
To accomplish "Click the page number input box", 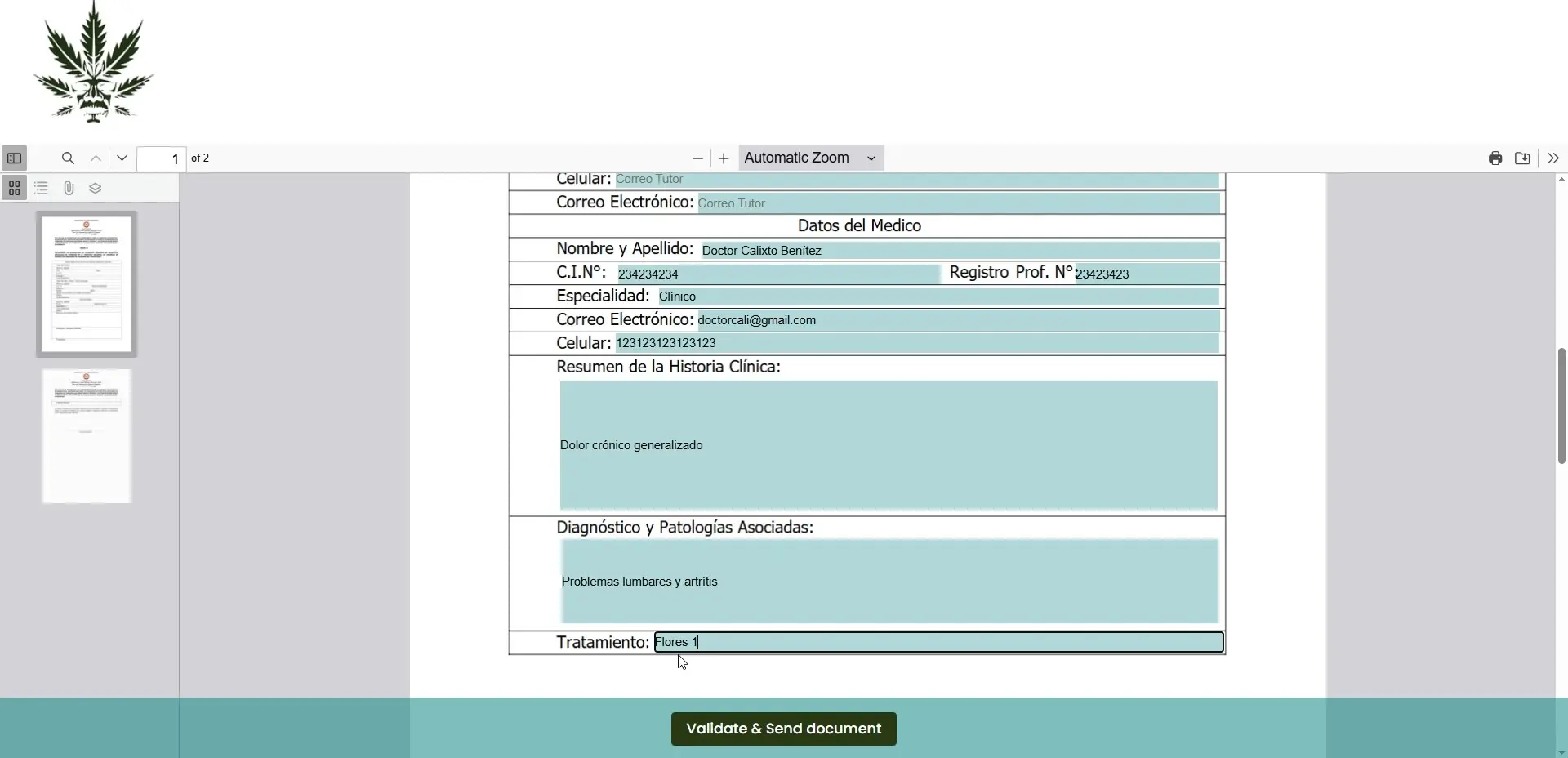I will tap(162, 158).
